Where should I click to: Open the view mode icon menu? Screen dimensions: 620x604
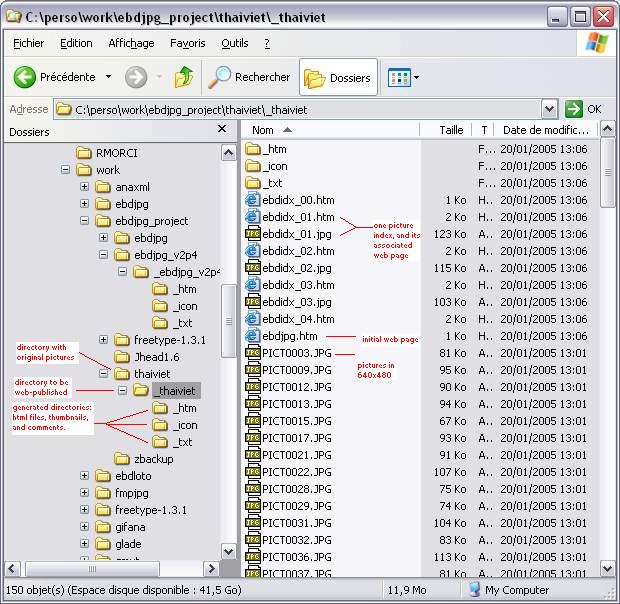[399, 77]
